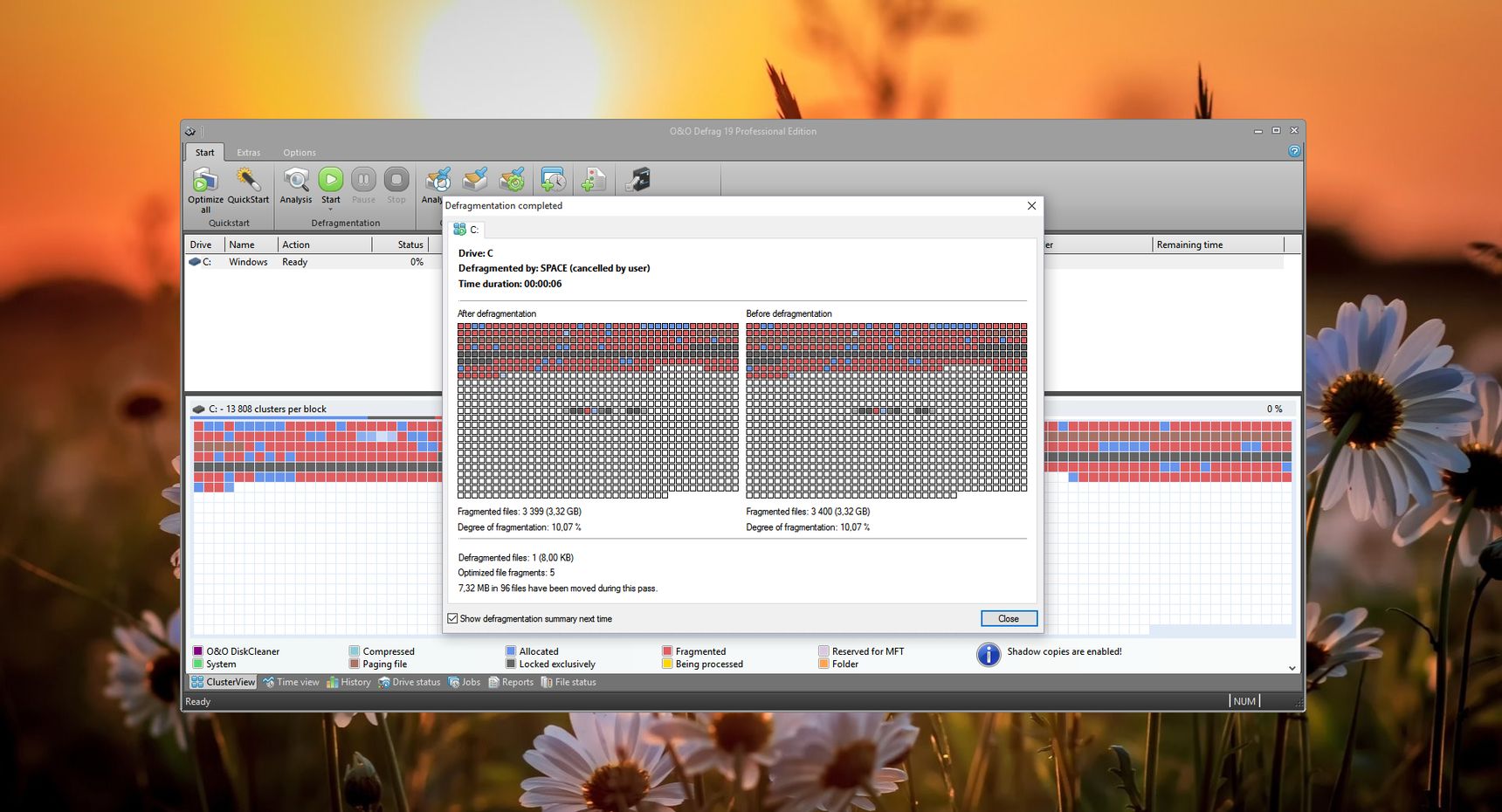Click the Before defragmentation cluster map
This screenshot has height=812, width=1502.
(x=886, y=410)
